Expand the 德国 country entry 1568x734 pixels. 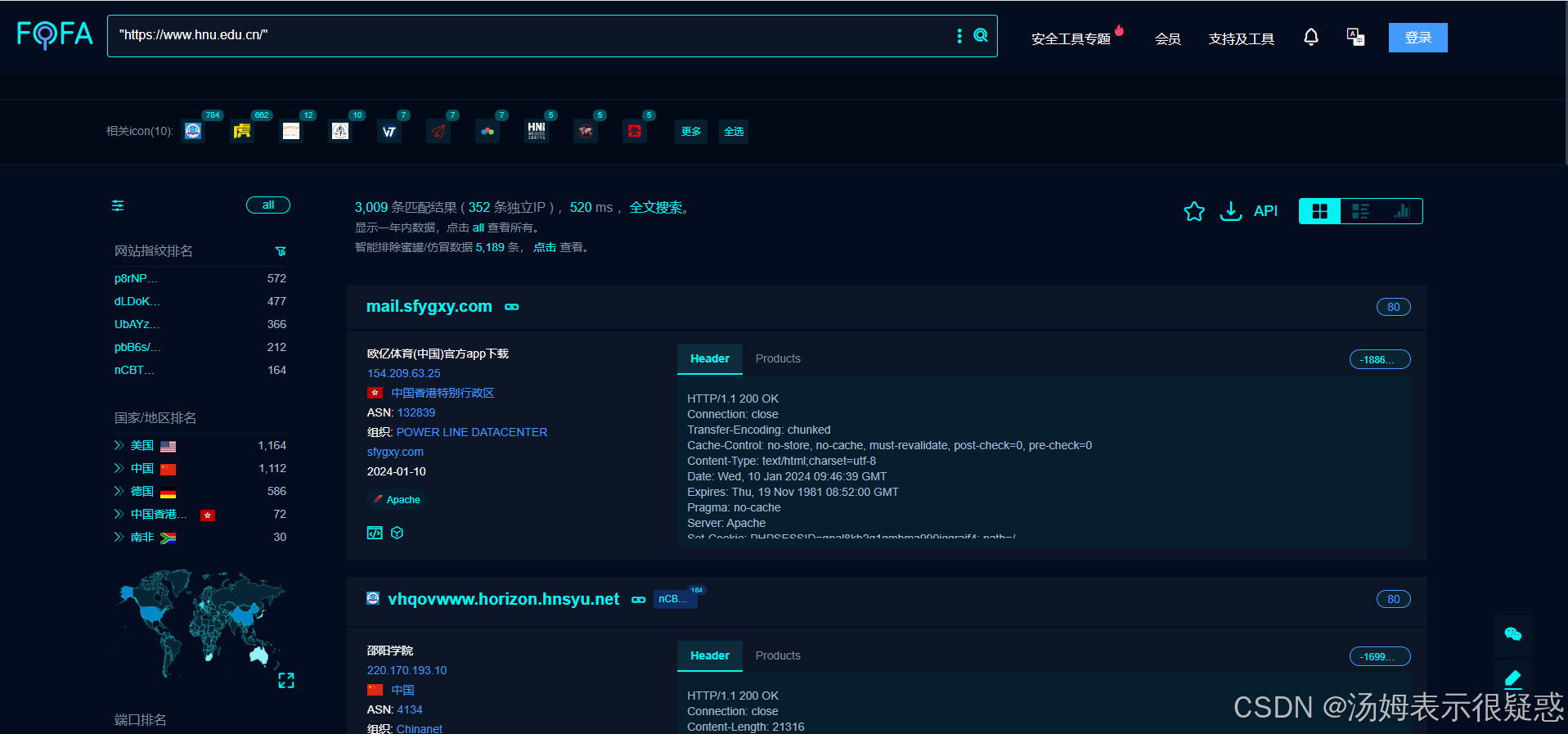119,491
